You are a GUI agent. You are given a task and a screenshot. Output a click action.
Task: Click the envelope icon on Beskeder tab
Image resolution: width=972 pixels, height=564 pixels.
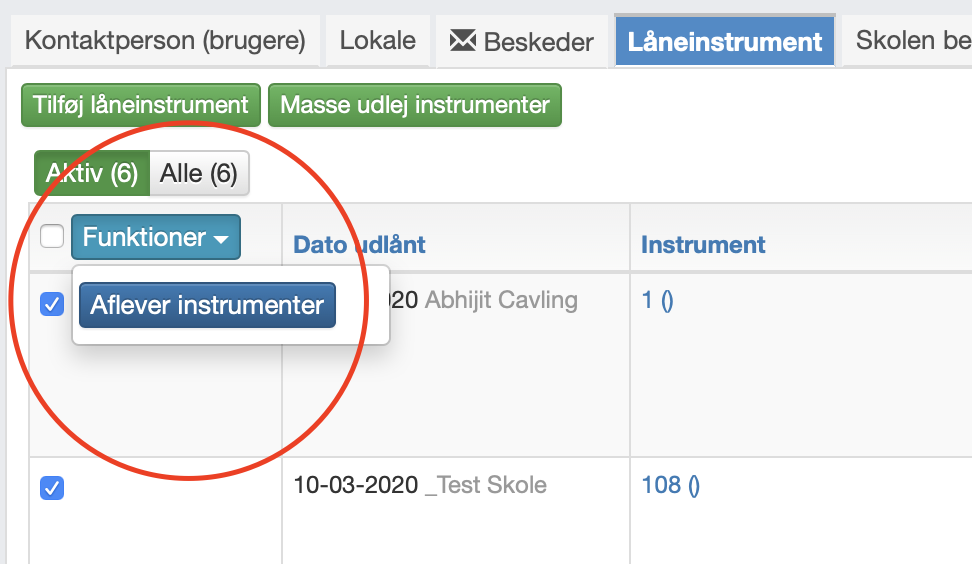[462, 41]
